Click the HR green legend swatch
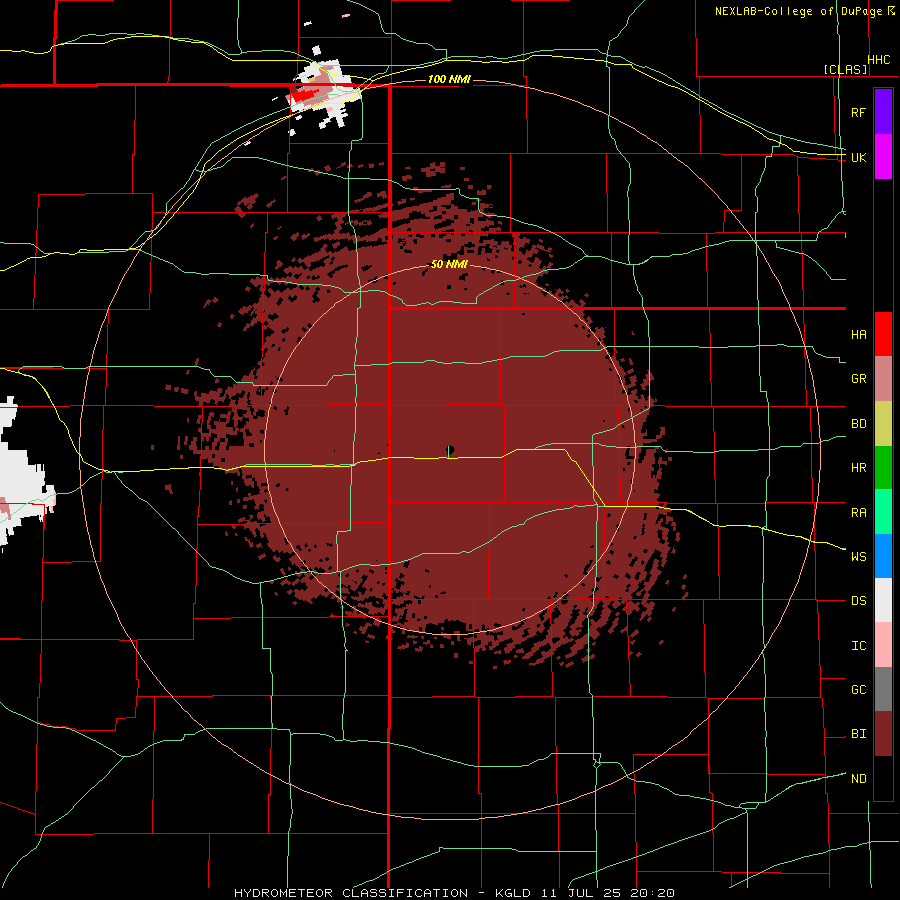The width and height of the screenshot is (900, 900). [x=883, y=468]
